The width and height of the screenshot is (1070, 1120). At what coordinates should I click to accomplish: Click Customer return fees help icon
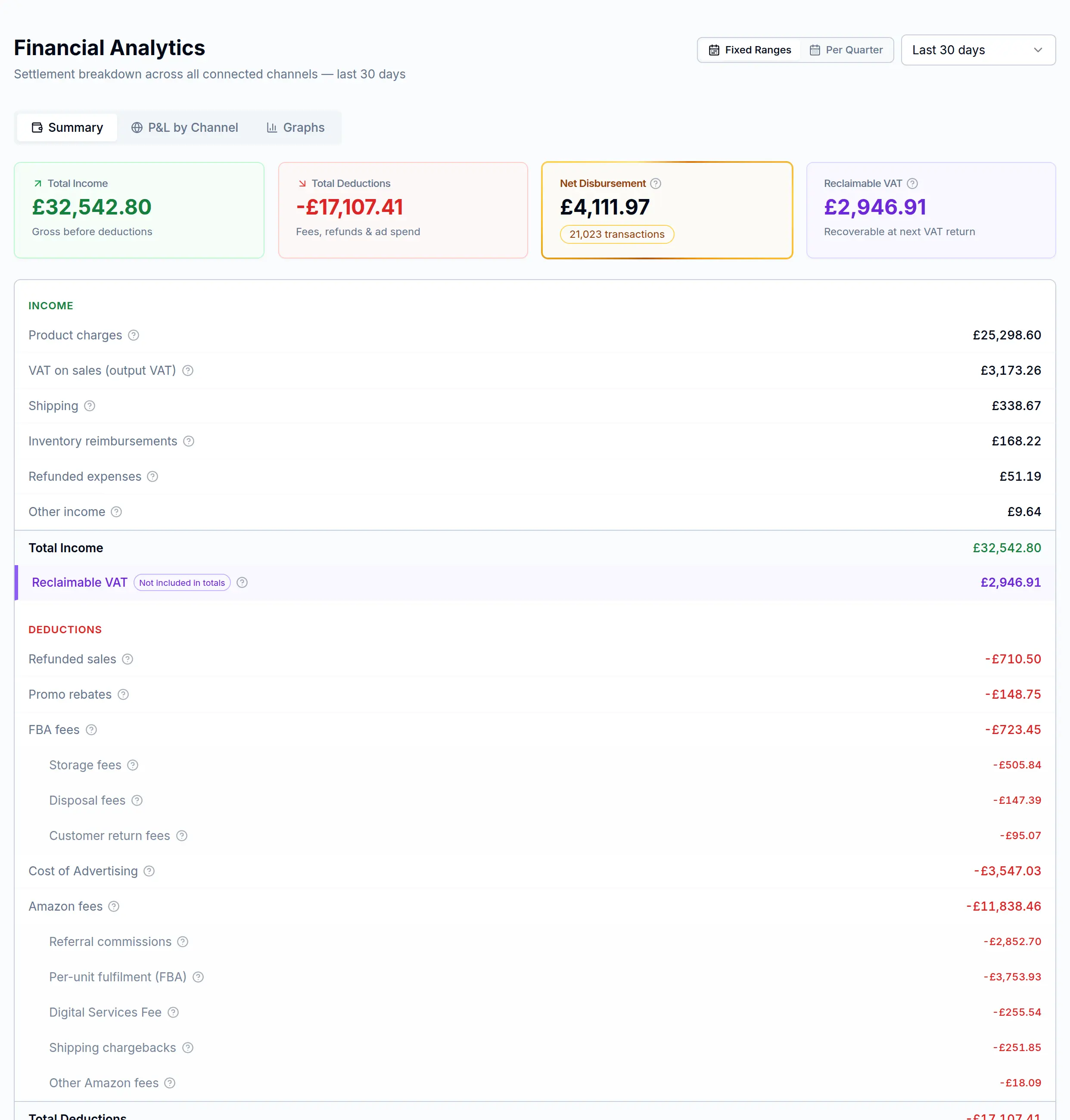point(182,836)
